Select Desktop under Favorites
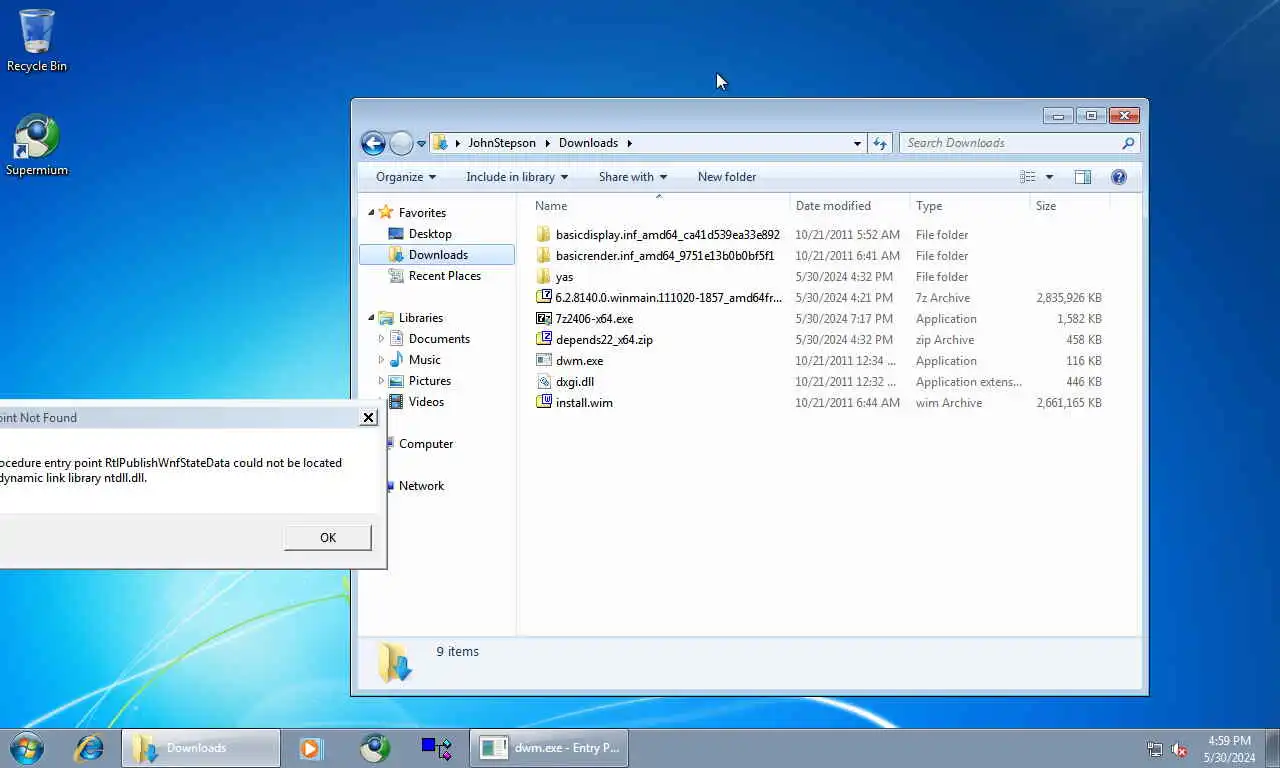The height and width of the screenshot is (768, 1280). coord(430,234)
